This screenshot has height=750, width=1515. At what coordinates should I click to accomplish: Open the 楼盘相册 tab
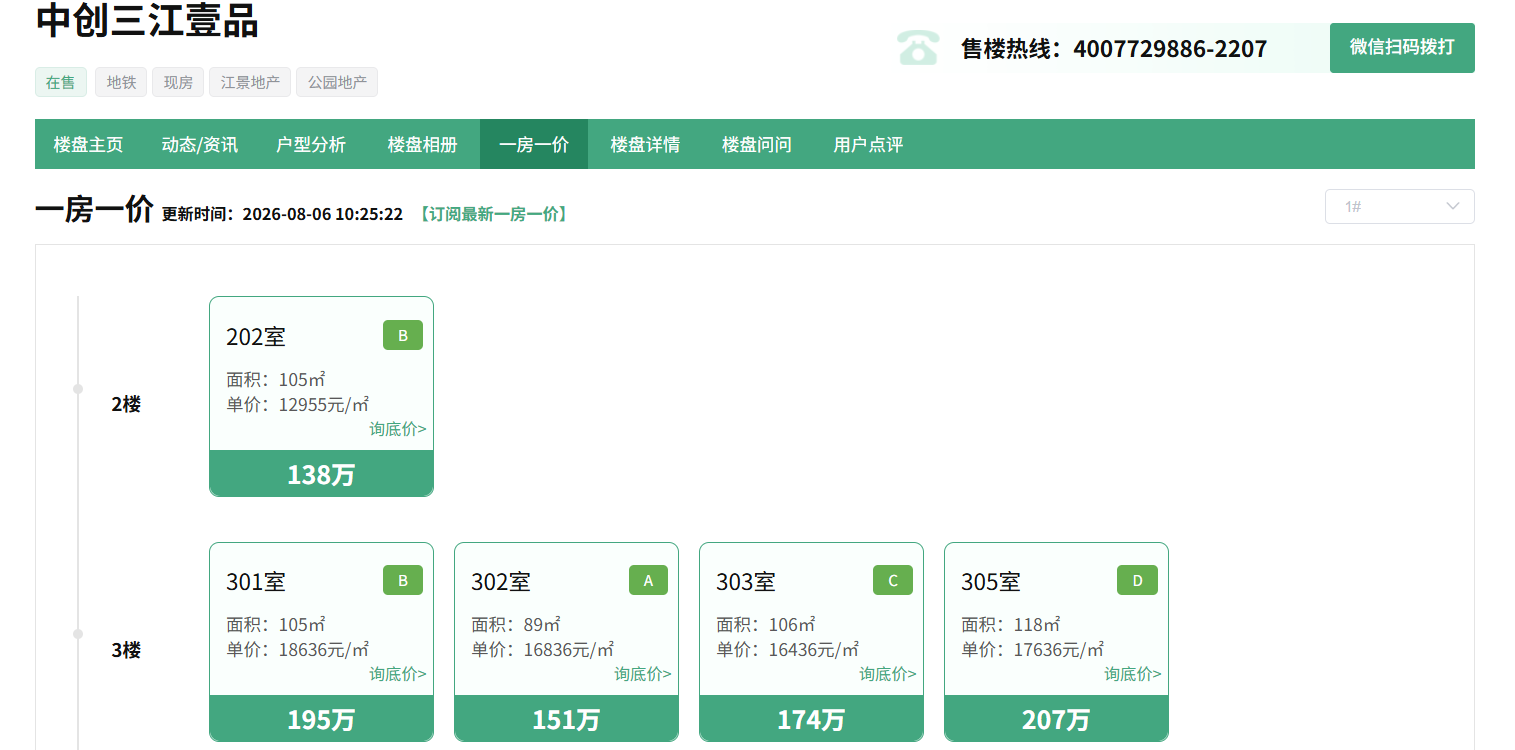click(x=422, y=144)
